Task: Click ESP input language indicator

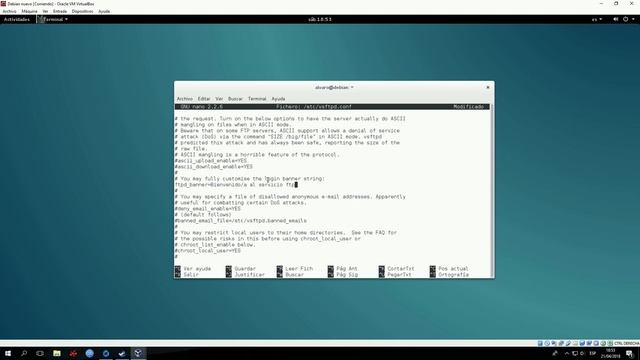Action: click(x=593, y=353)
